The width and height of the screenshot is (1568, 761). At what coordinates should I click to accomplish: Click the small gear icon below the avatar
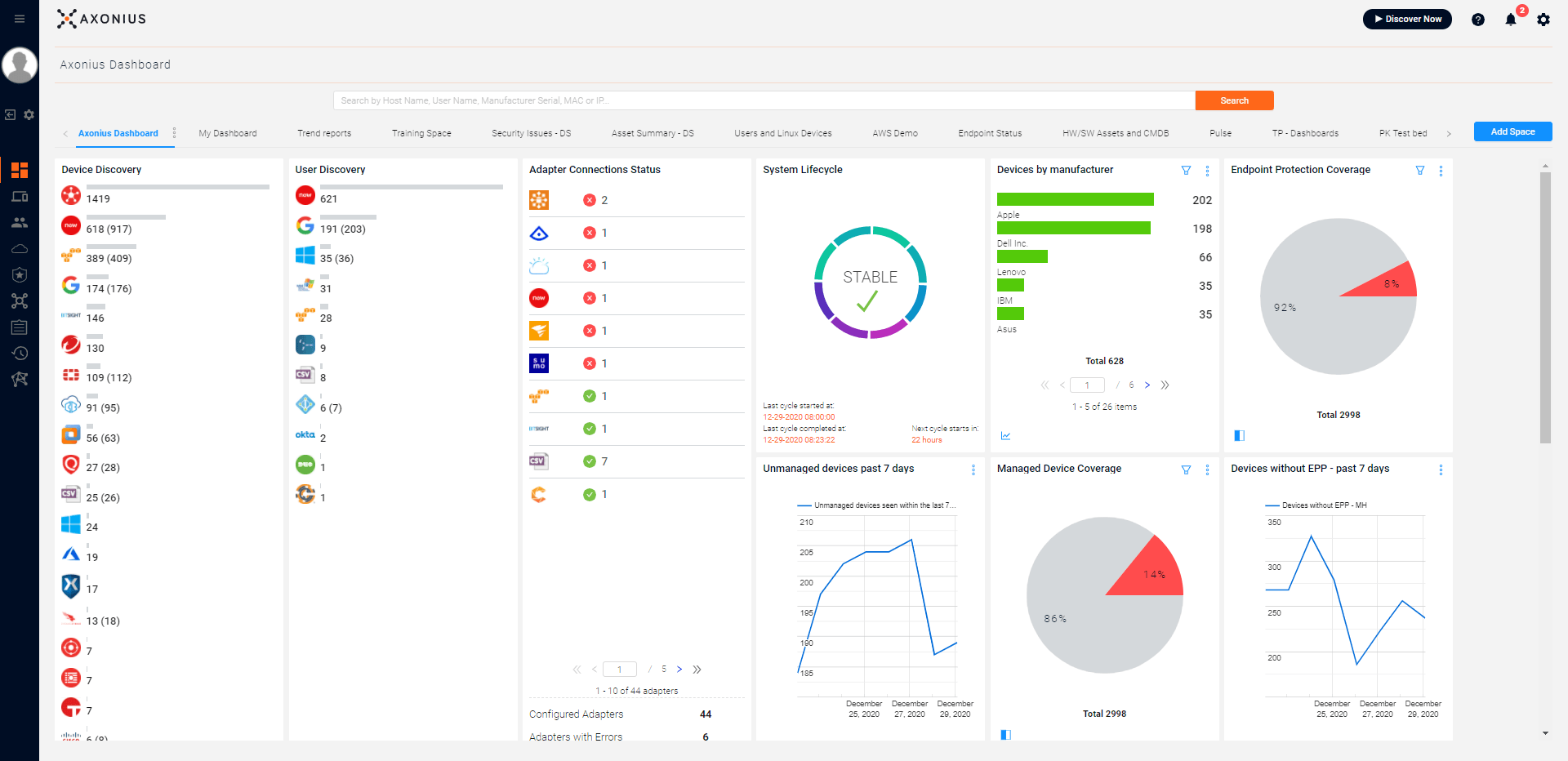tap(29, 115)
